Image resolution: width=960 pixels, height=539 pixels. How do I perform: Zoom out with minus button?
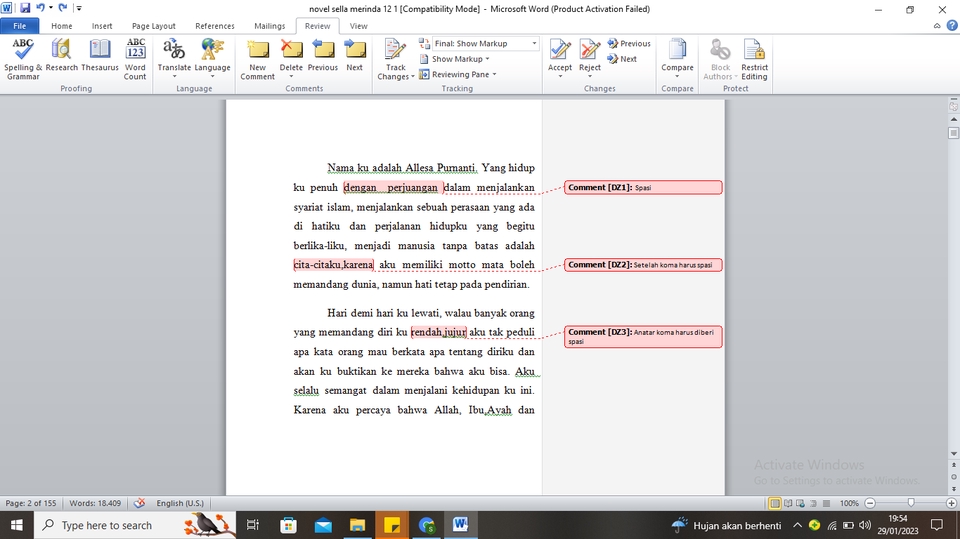(870, 503)
